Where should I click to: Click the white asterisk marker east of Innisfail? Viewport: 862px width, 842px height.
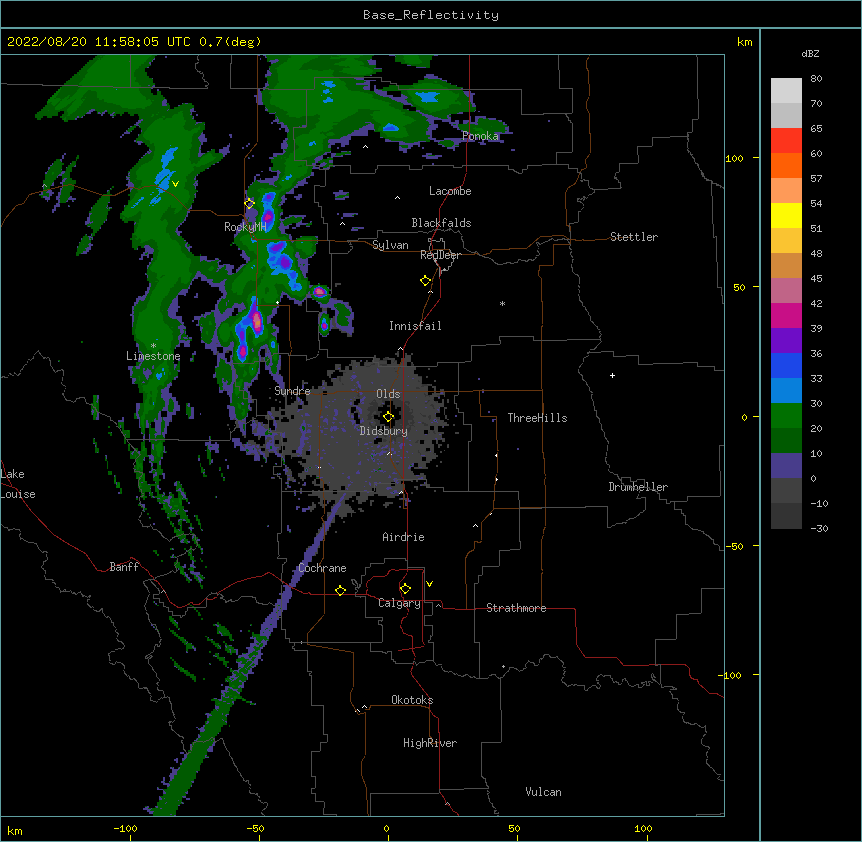[x=502, y=304]
